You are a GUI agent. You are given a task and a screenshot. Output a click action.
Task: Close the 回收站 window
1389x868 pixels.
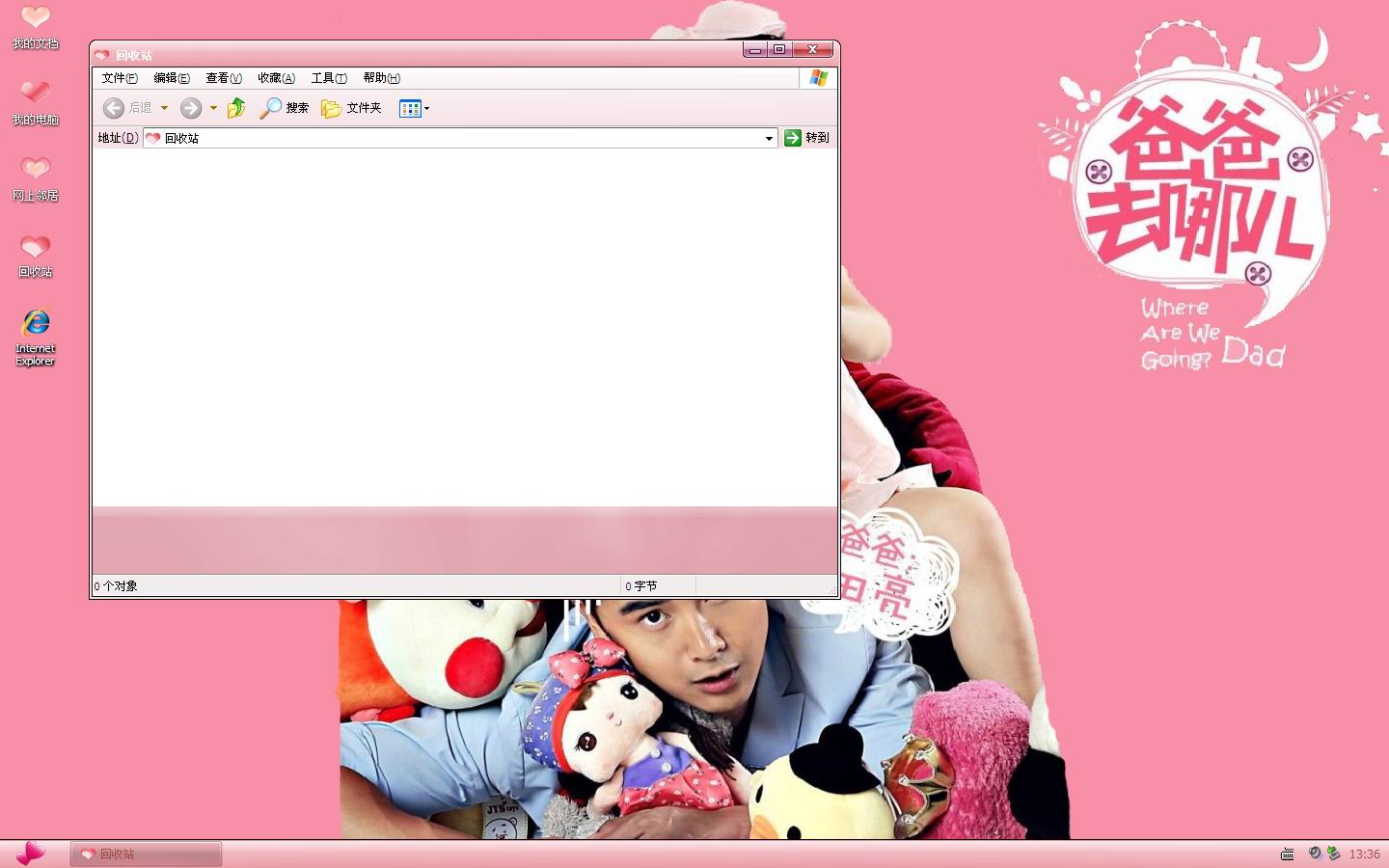click(x=812, y=49)
